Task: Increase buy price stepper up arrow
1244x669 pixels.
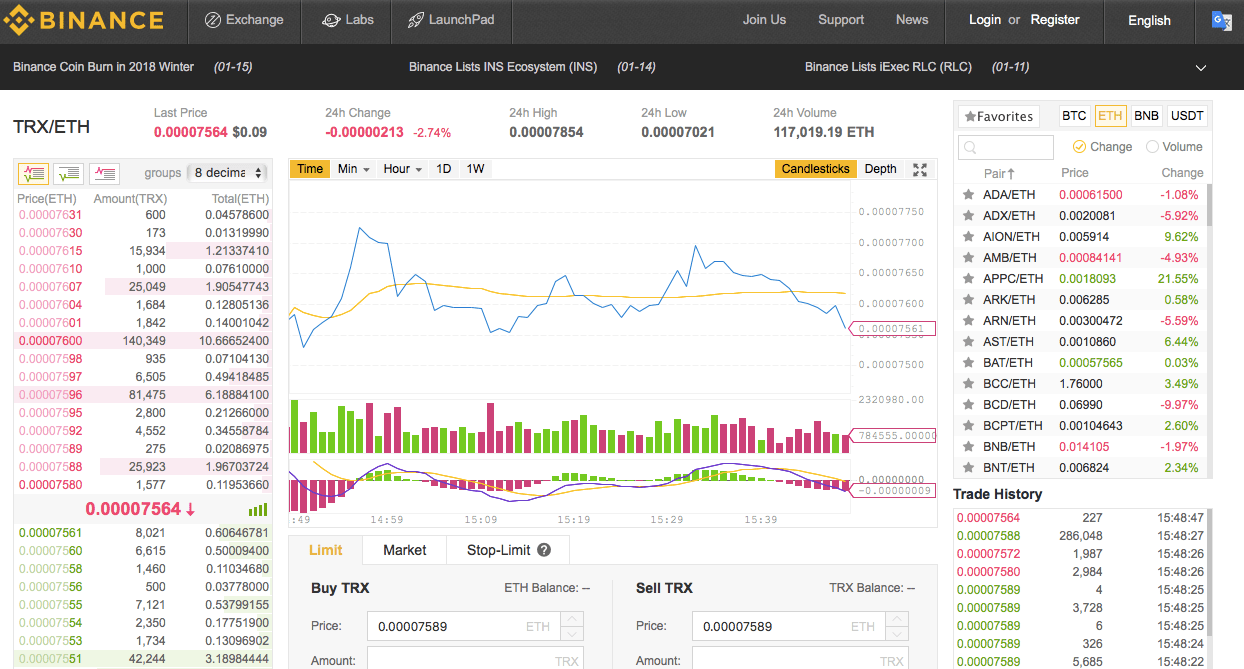Action: pos(570,620)
